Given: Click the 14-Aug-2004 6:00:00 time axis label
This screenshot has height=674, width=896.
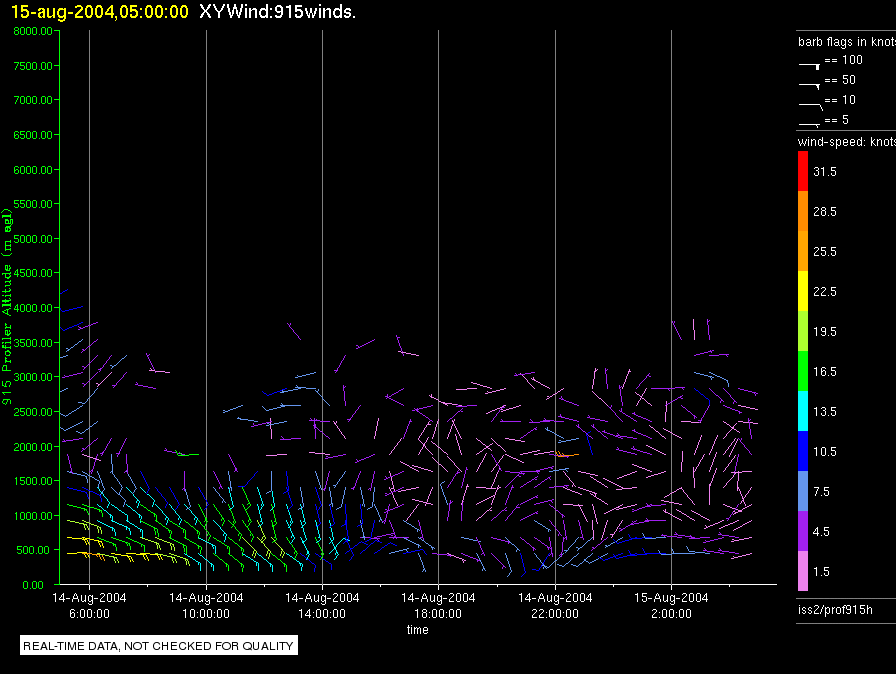Looking at the screenshot, I should click(90, 605).
